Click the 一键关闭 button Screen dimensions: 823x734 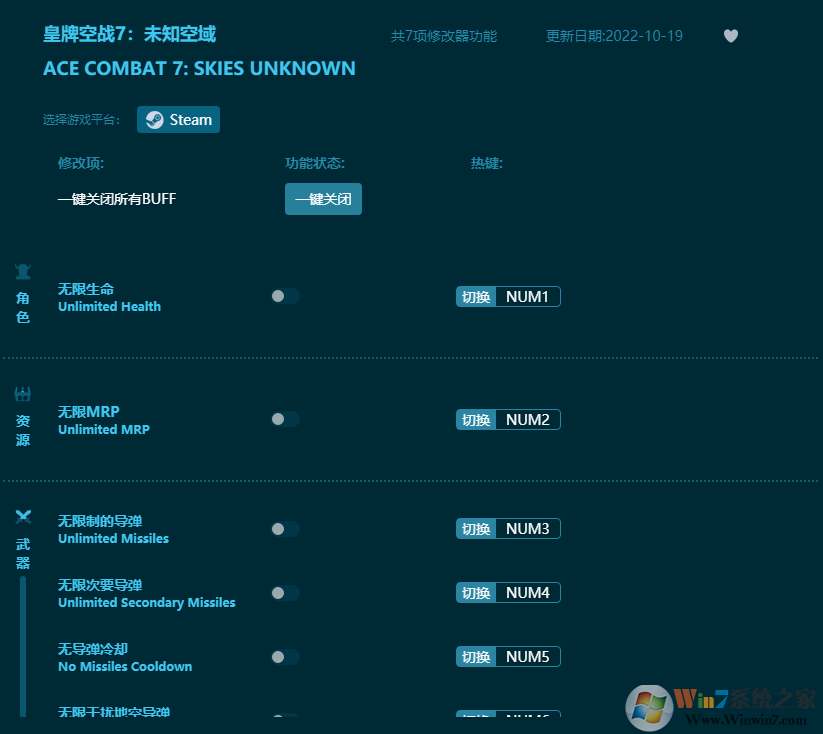(x=323, y=199)
